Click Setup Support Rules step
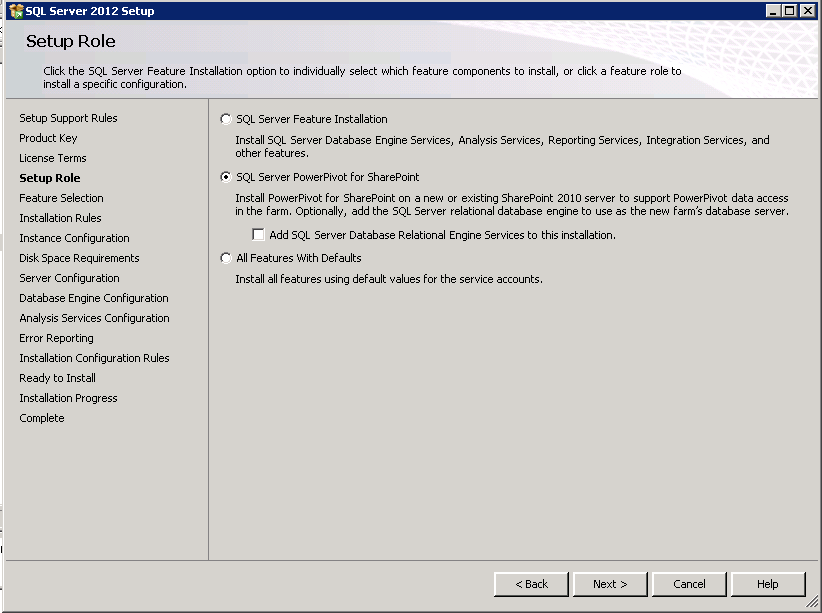The height and width of the screenshot is (613, 822). pyautogui.click(x=68, y=118)
